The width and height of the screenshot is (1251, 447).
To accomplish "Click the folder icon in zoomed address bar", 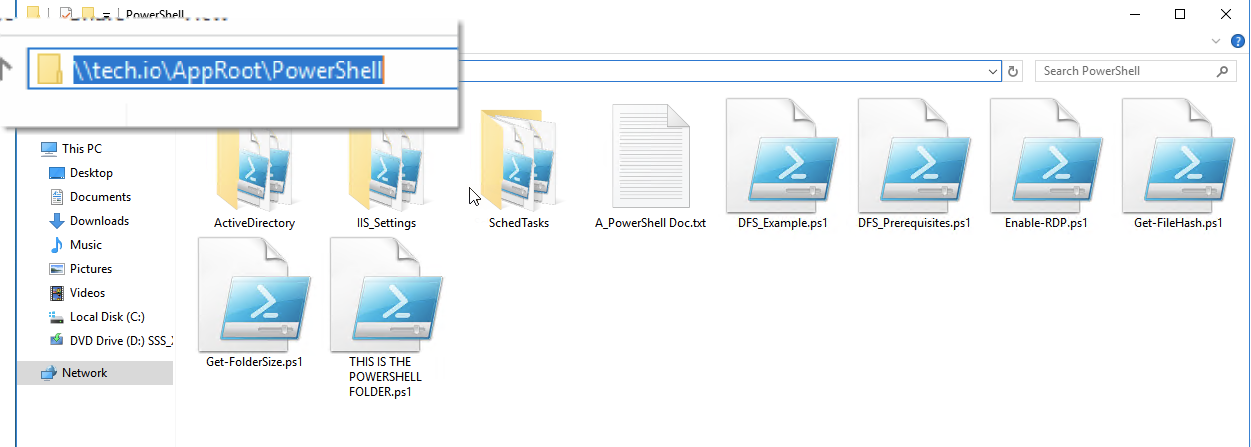I will 50,69.
